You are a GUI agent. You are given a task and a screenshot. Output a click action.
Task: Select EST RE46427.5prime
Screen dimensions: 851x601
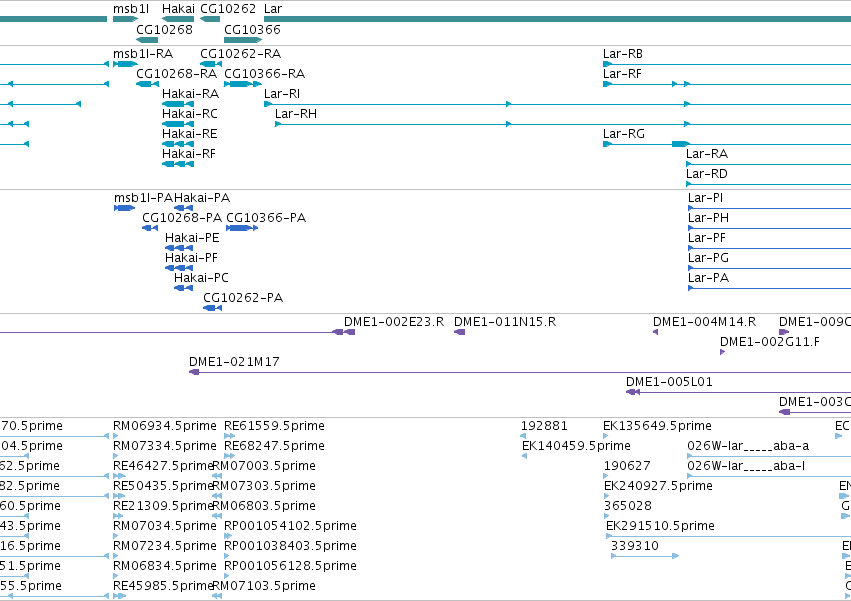[163, 467]
